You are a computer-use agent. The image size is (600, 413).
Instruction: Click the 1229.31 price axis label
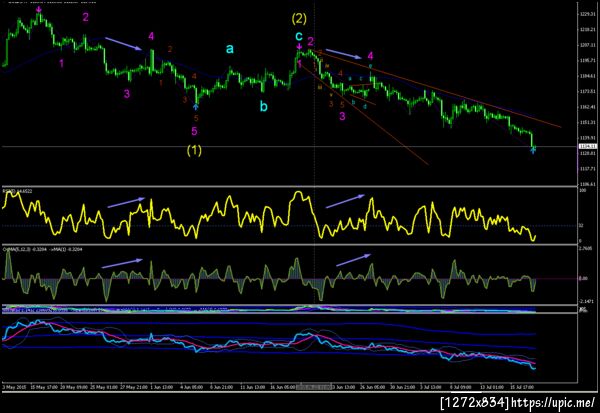pos(587,14)
